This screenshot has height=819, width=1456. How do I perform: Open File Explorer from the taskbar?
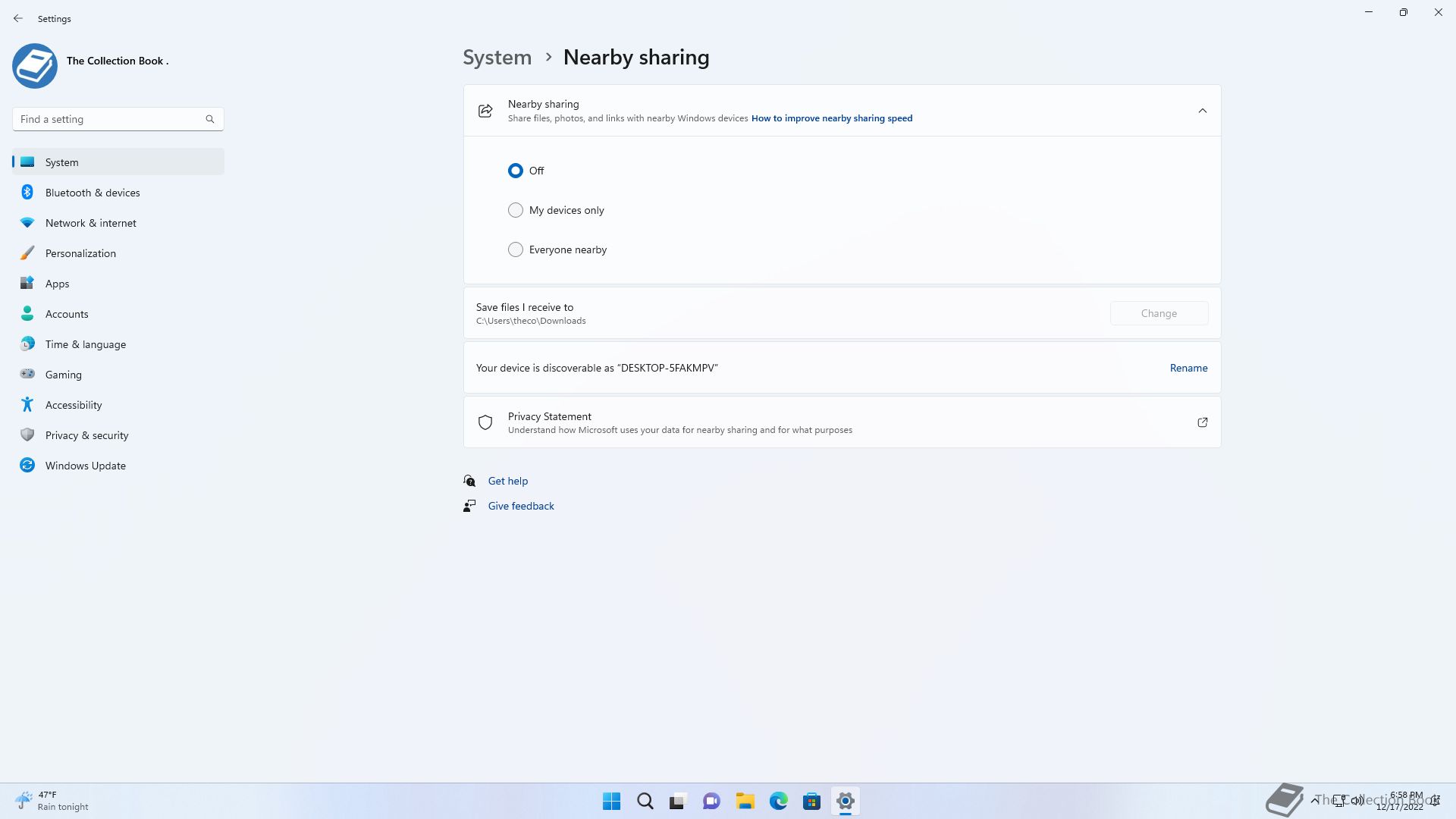tap(745, 801)
